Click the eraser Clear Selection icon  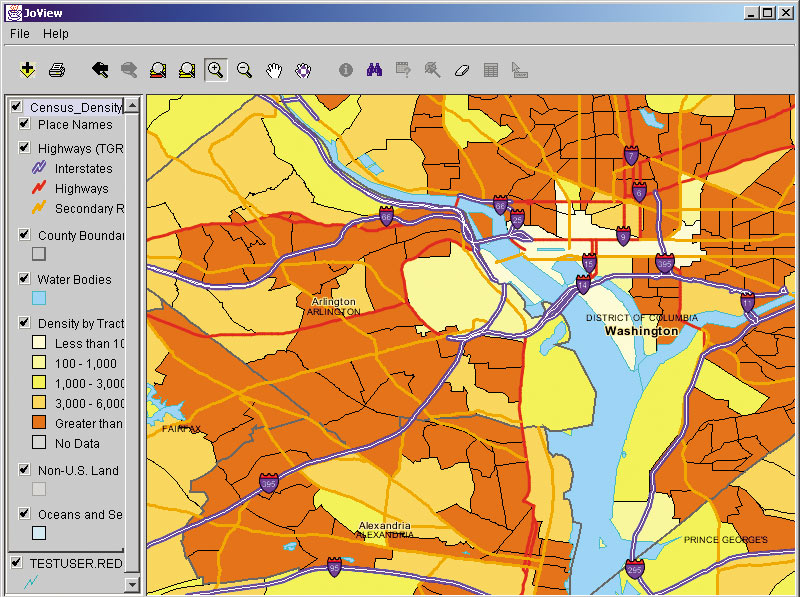click(x=461, y=69)
